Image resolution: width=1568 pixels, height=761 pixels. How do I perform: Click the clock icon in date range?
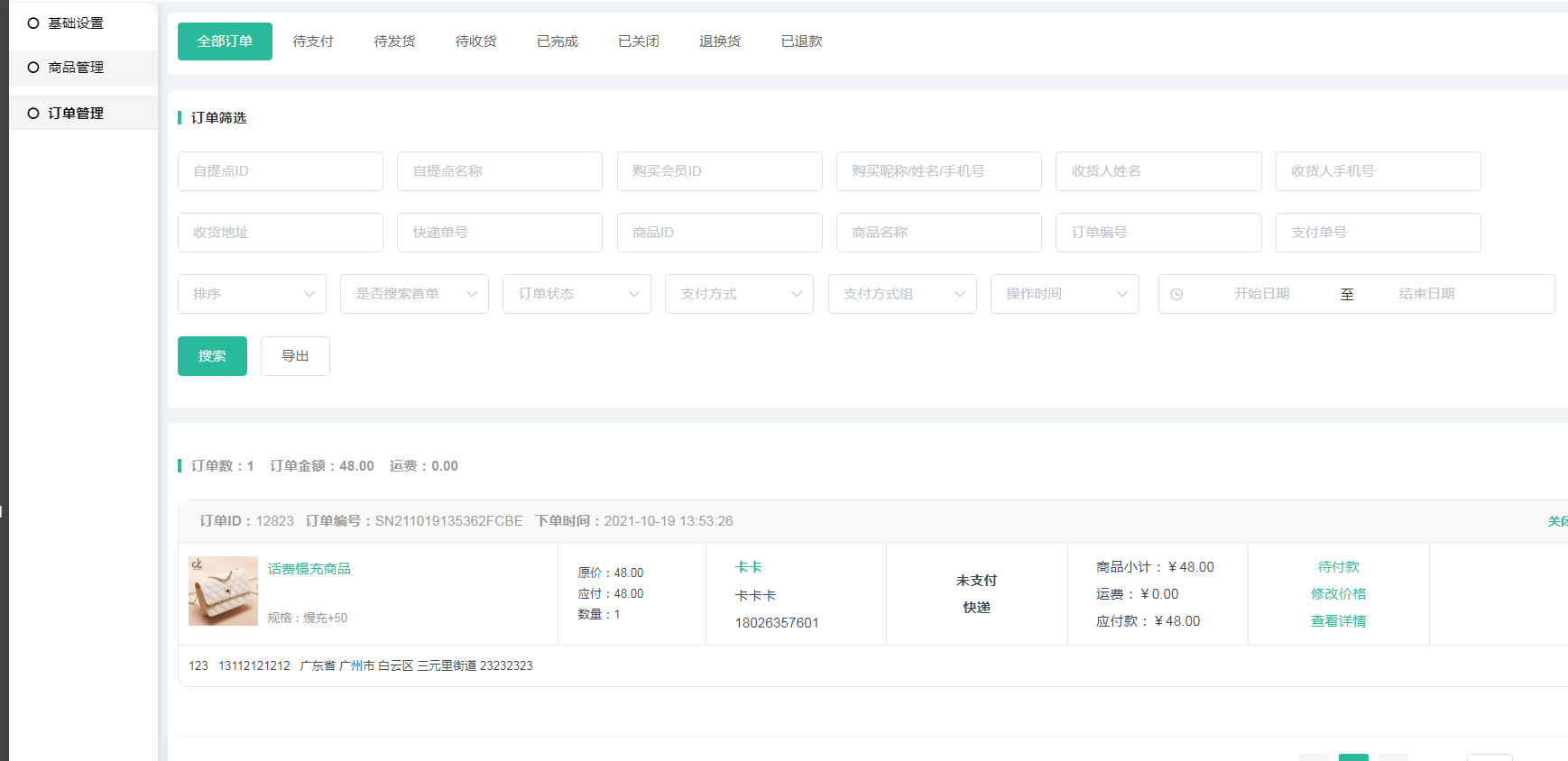(x=1176, y=294)
